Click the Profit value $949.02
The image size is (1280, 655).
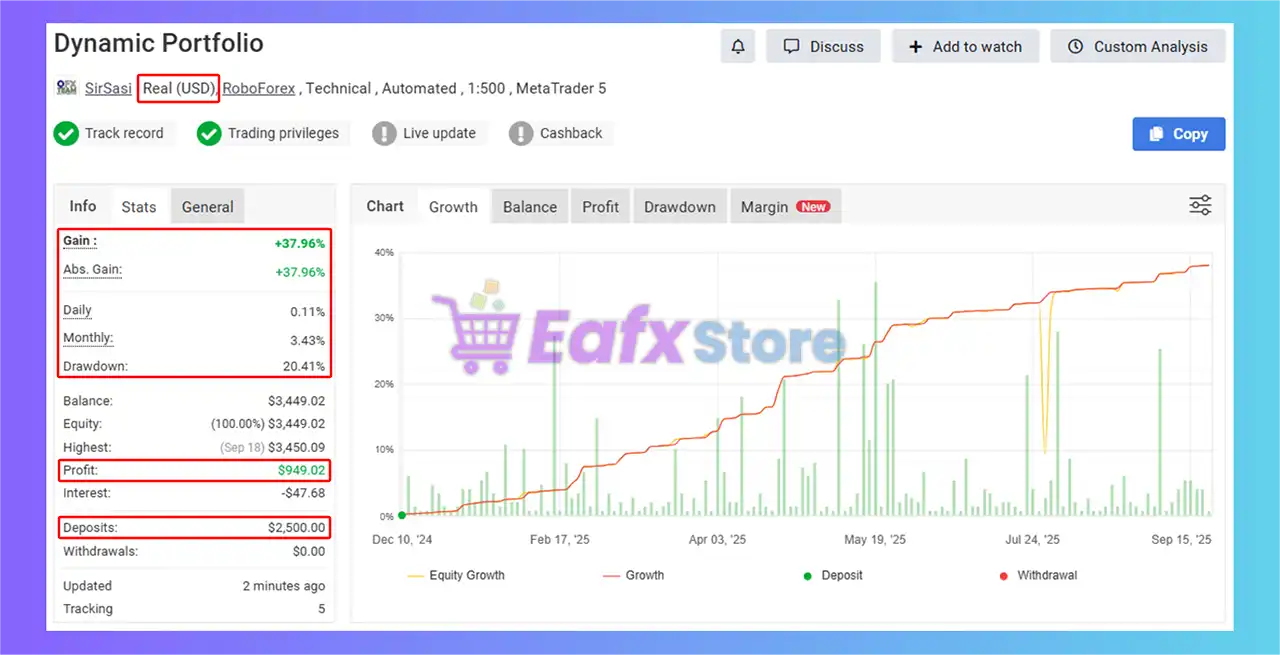(301, 470)
